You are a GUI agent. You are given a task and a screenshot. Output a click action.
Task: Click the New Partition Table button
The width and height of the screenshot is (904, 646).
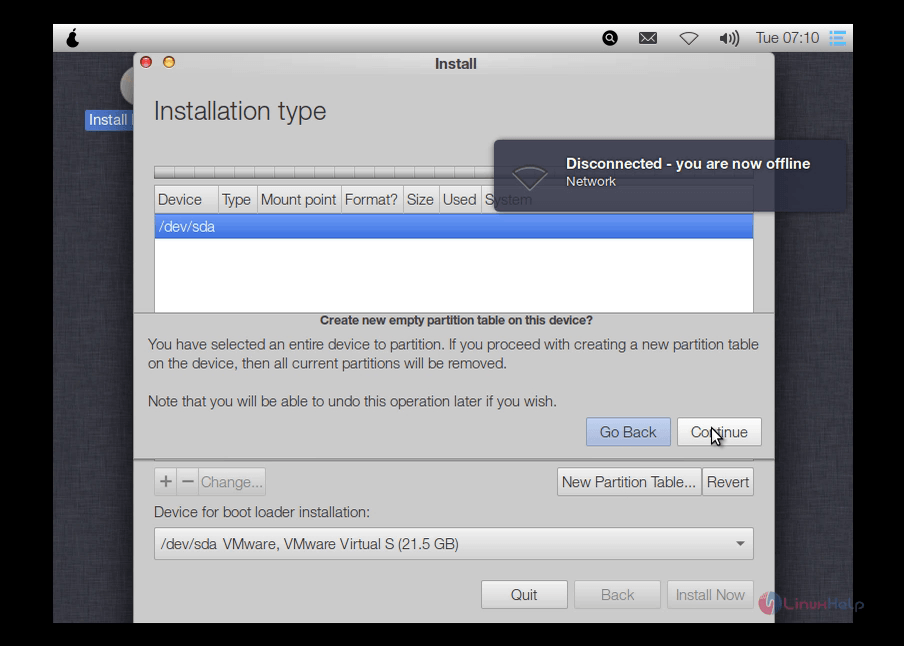tap(628, 481)
